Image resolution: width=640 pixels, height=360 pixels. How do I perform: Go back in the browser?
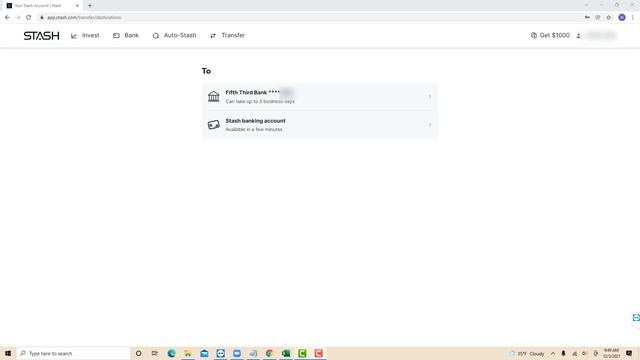pos(7,18)
